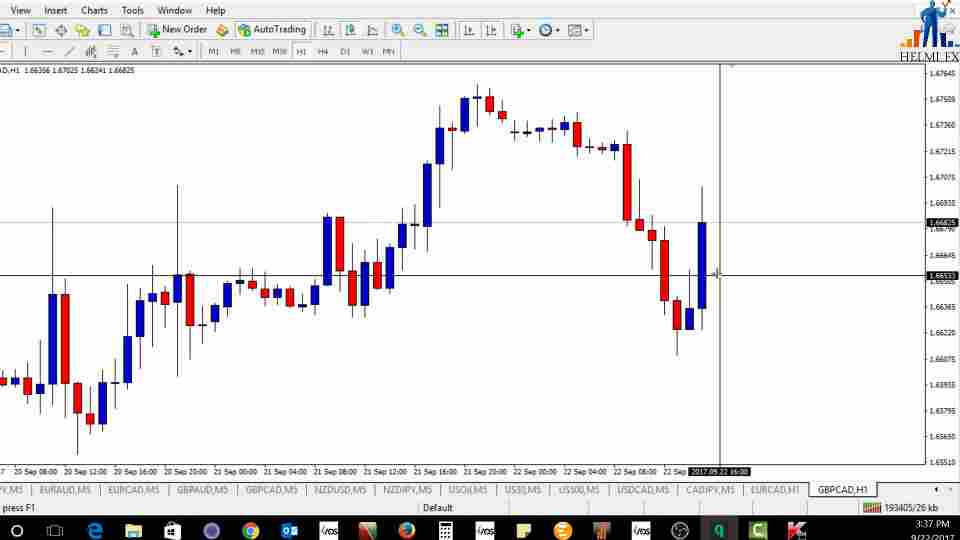Select the trendline drawing tool

tap(69, 51)
